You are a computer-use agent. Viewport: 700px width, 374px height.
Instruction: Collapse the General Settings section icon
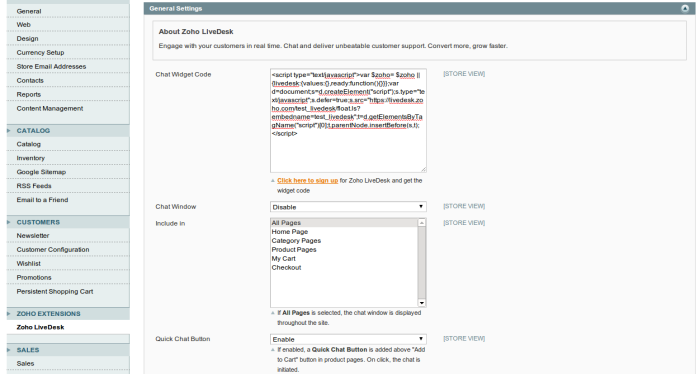click(x=685, y=8)
